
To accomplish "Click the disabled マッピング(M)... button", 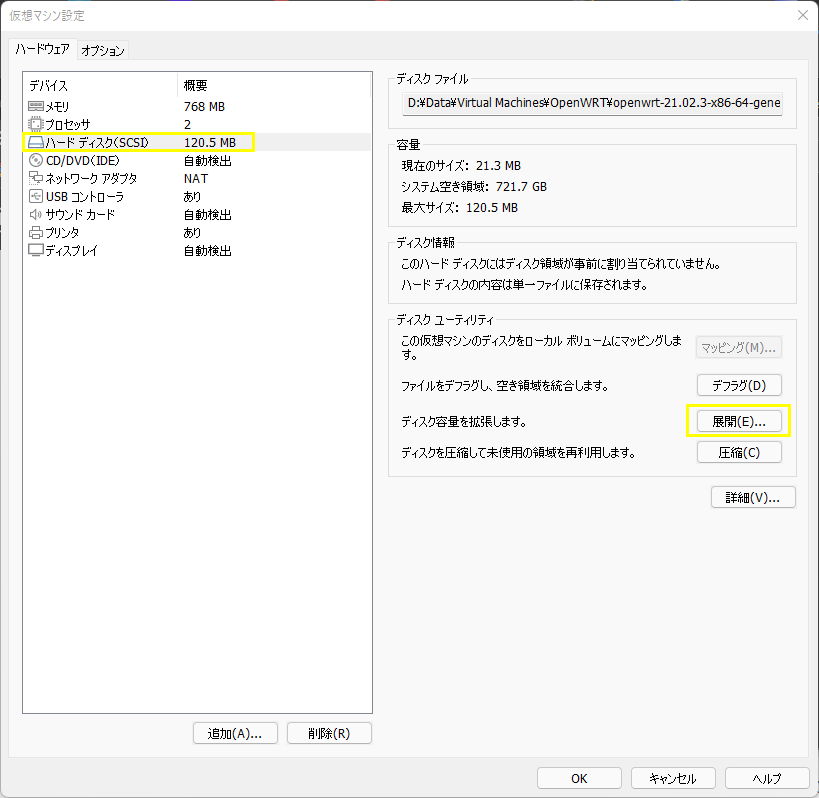I will point(739,347).
